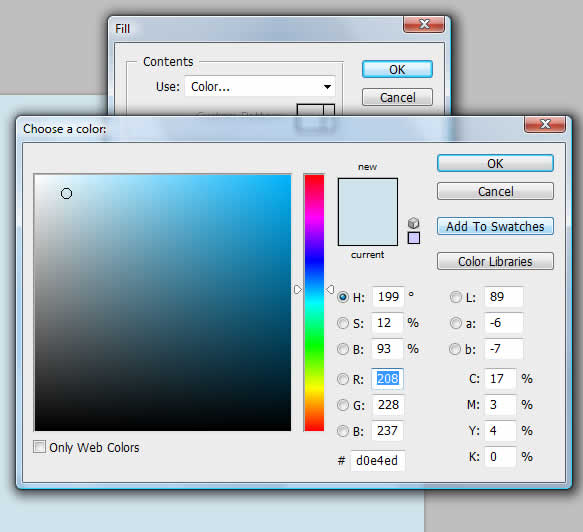This screenshot has width=583, height=532.
Task: Click the blue value field 237
Action: 387,431
